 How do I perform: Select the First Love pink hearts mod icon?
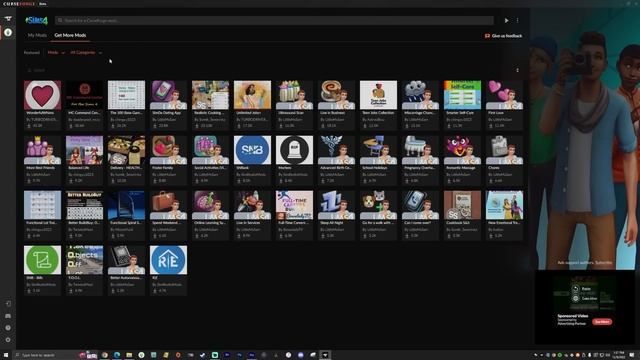click(504, 95)
